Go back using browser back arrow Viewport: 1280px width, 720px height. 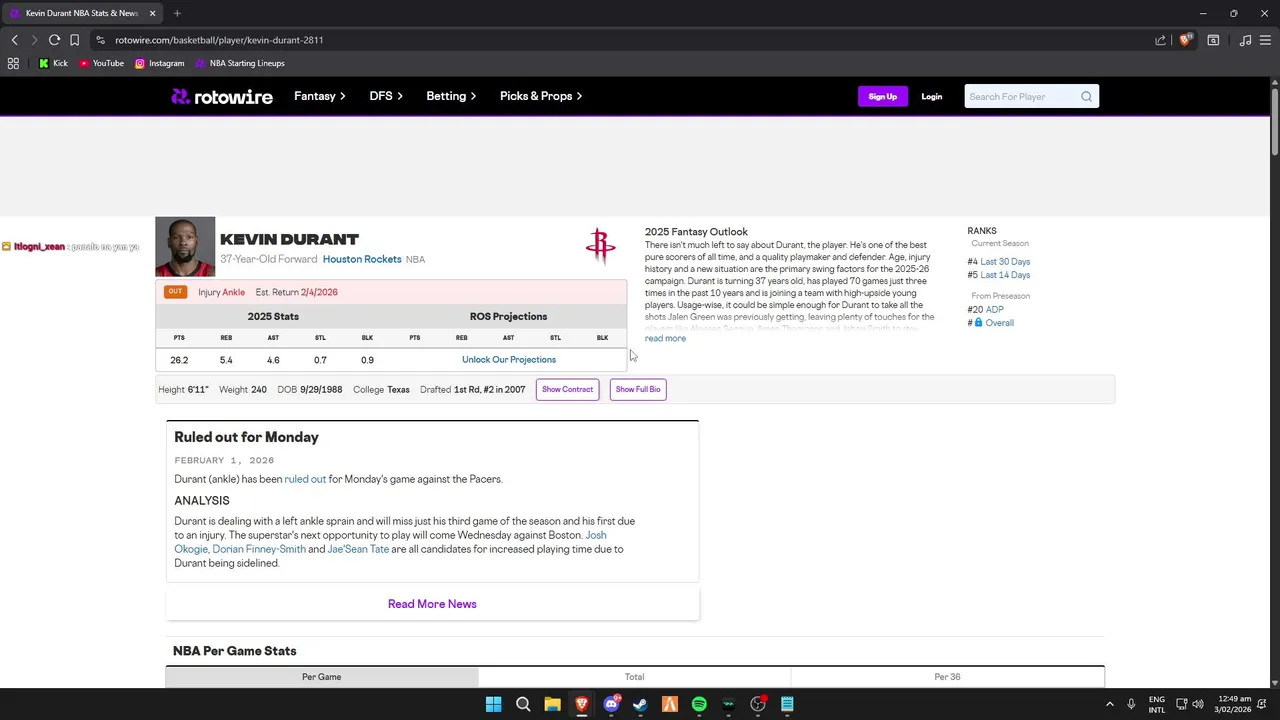point(14,40)
